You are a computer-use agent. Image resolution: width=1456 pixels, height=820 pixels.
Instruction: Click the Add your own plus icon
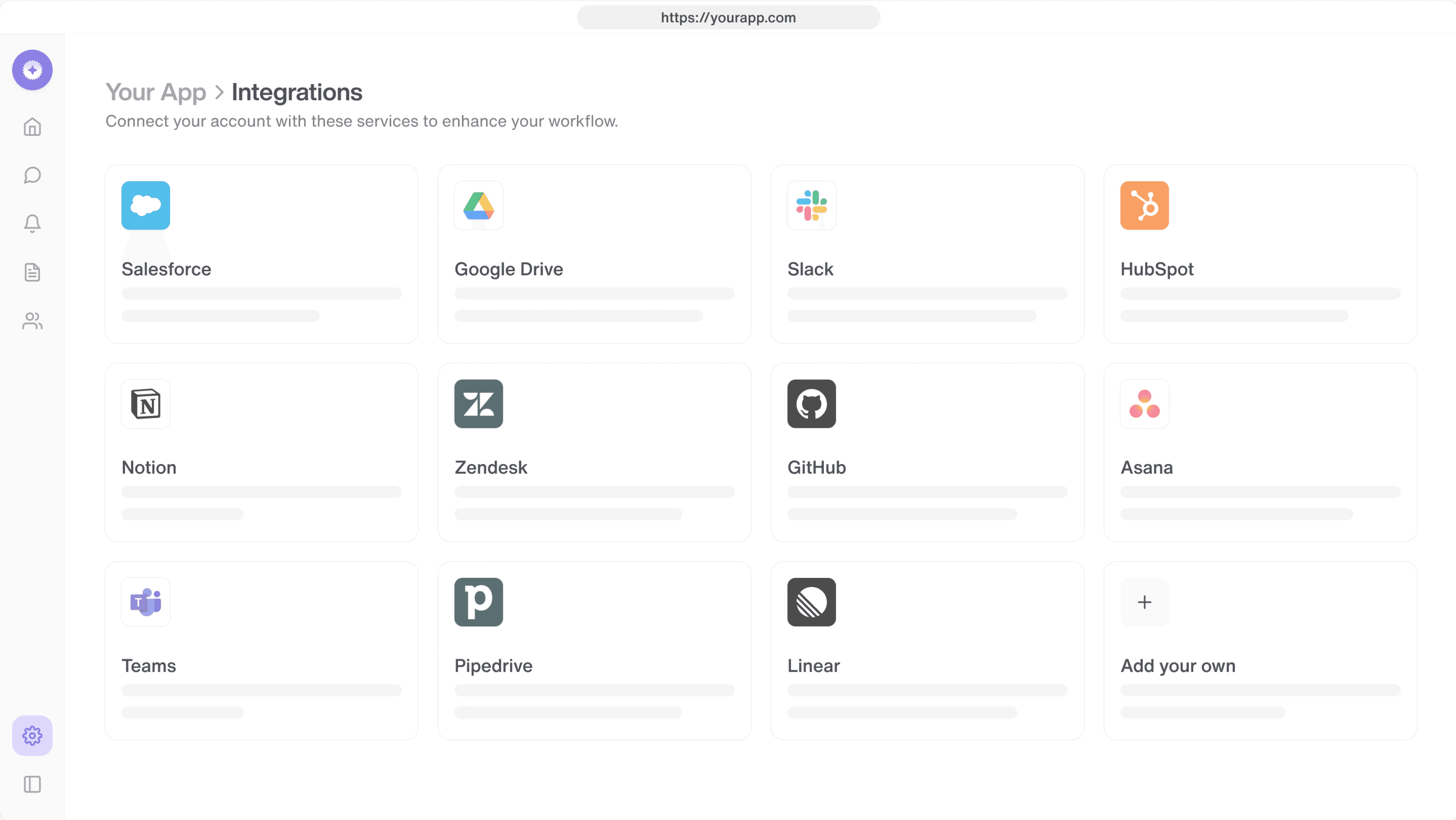point(1145,602)
